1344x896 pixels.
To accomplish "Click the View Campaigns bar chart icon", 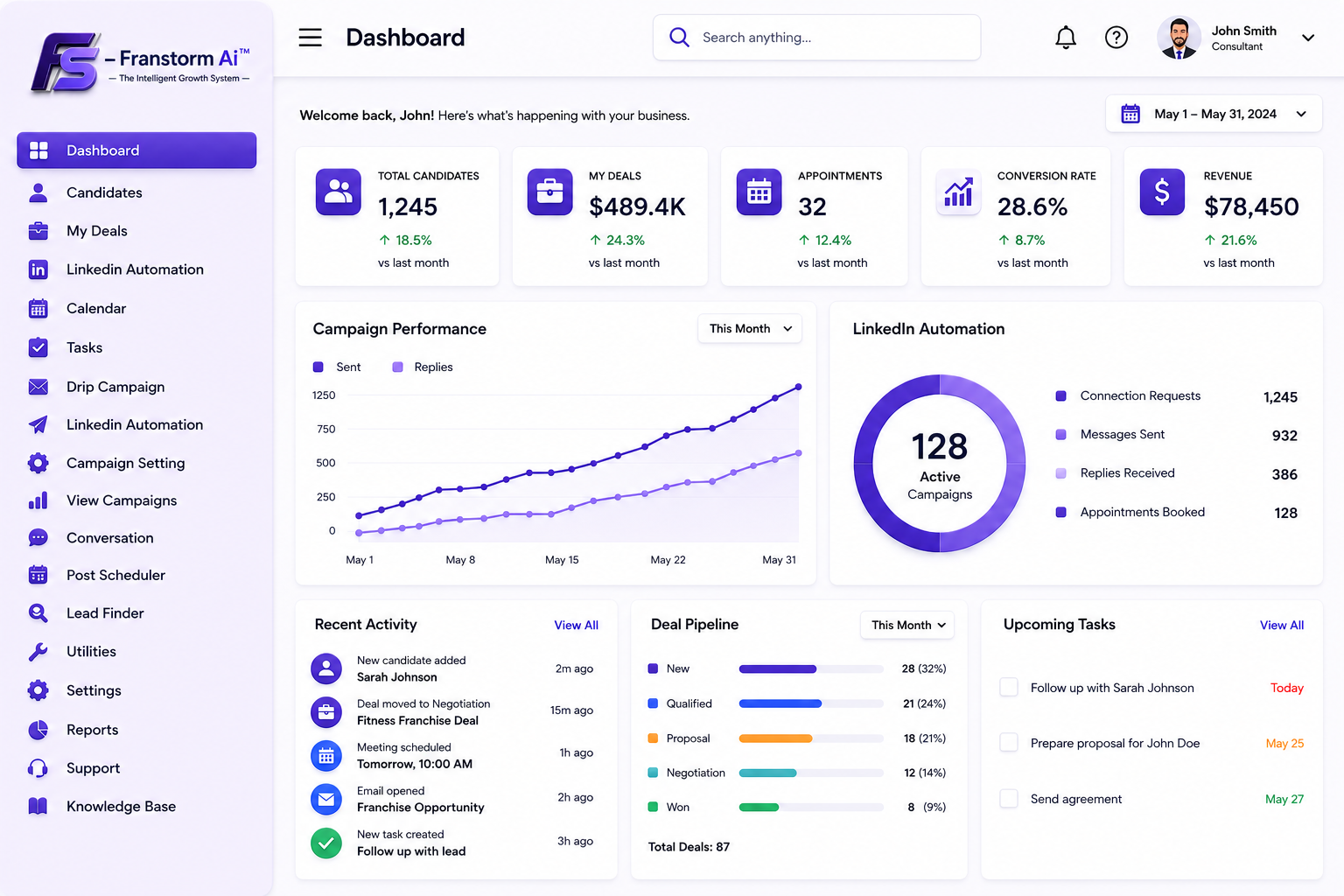I will (x=38, y=500).
